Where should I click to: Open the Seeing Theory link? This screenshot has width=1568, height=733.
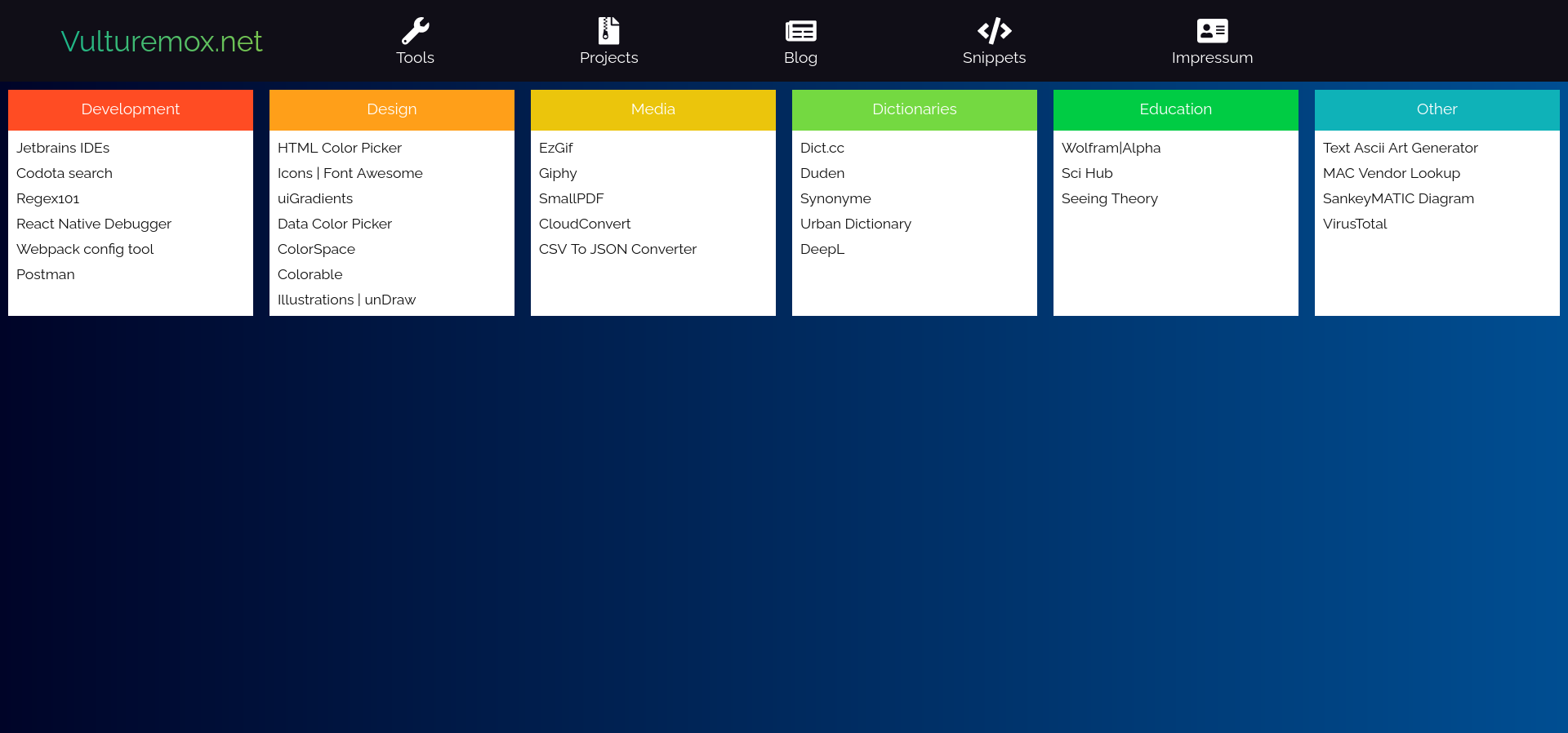point(1110,198)
